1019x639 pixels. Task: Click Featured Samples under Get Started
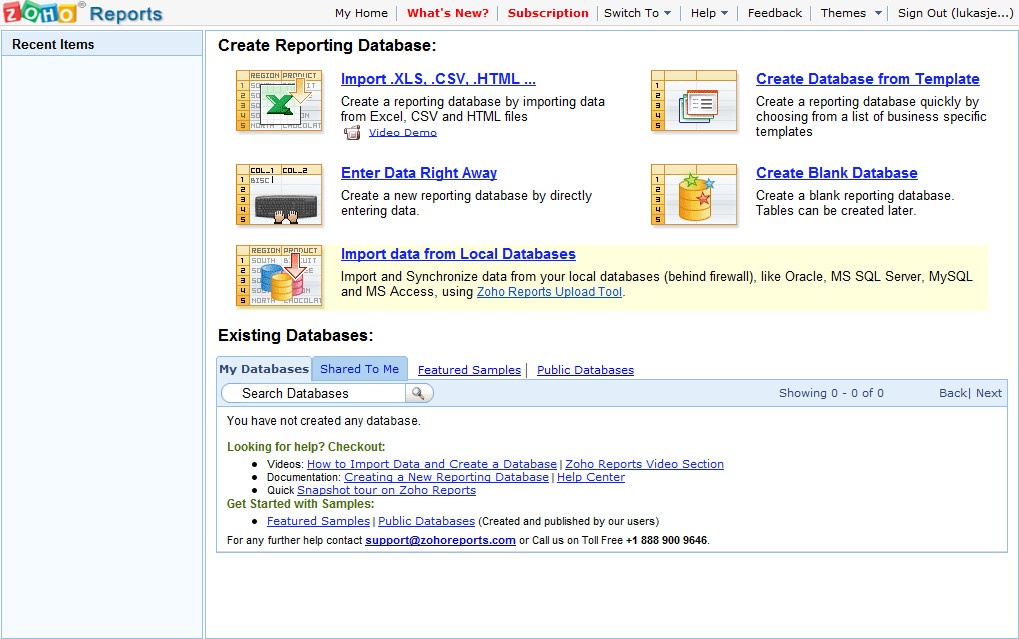[318, 521]
